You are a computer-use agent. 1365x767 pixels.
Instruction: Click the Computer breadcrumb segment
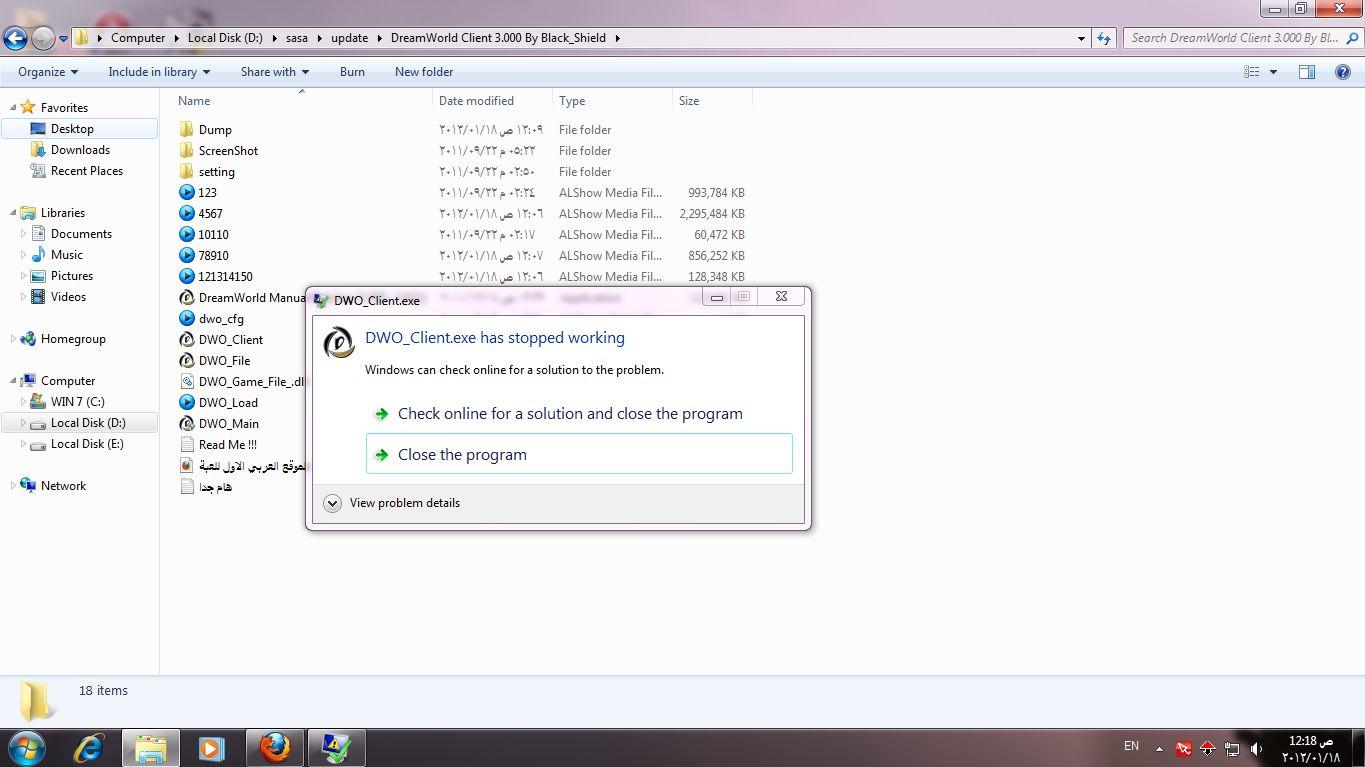coord(138,38)
